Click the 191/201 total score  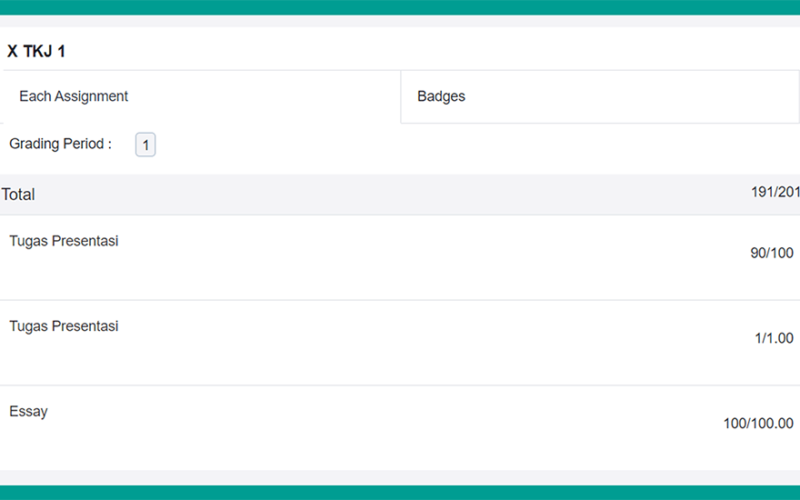(775, 192)
